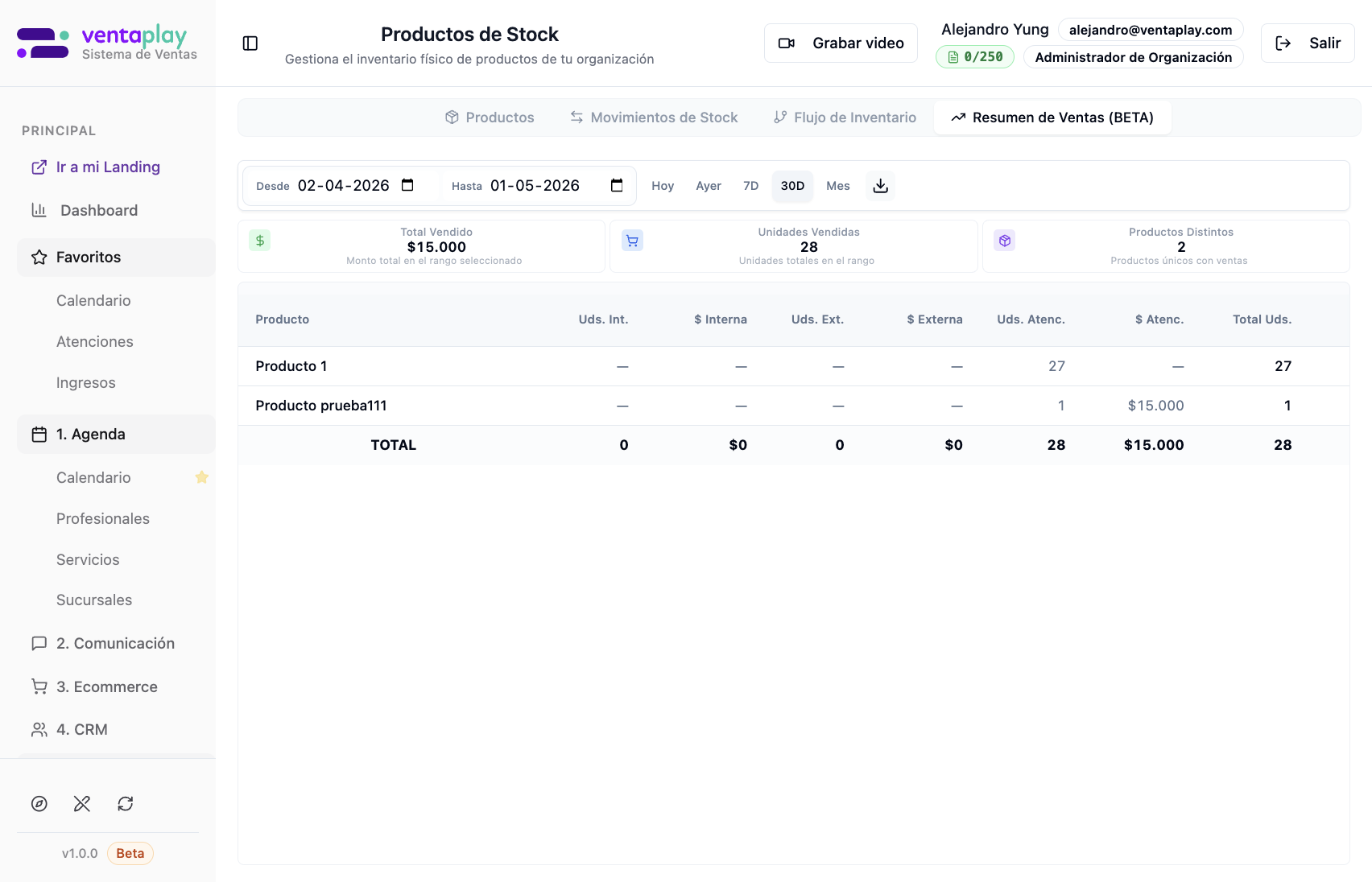The width and height of the screenshot is (1372, 882).
Task: Open Servicios in the sidebar
Action: point(88,560)
